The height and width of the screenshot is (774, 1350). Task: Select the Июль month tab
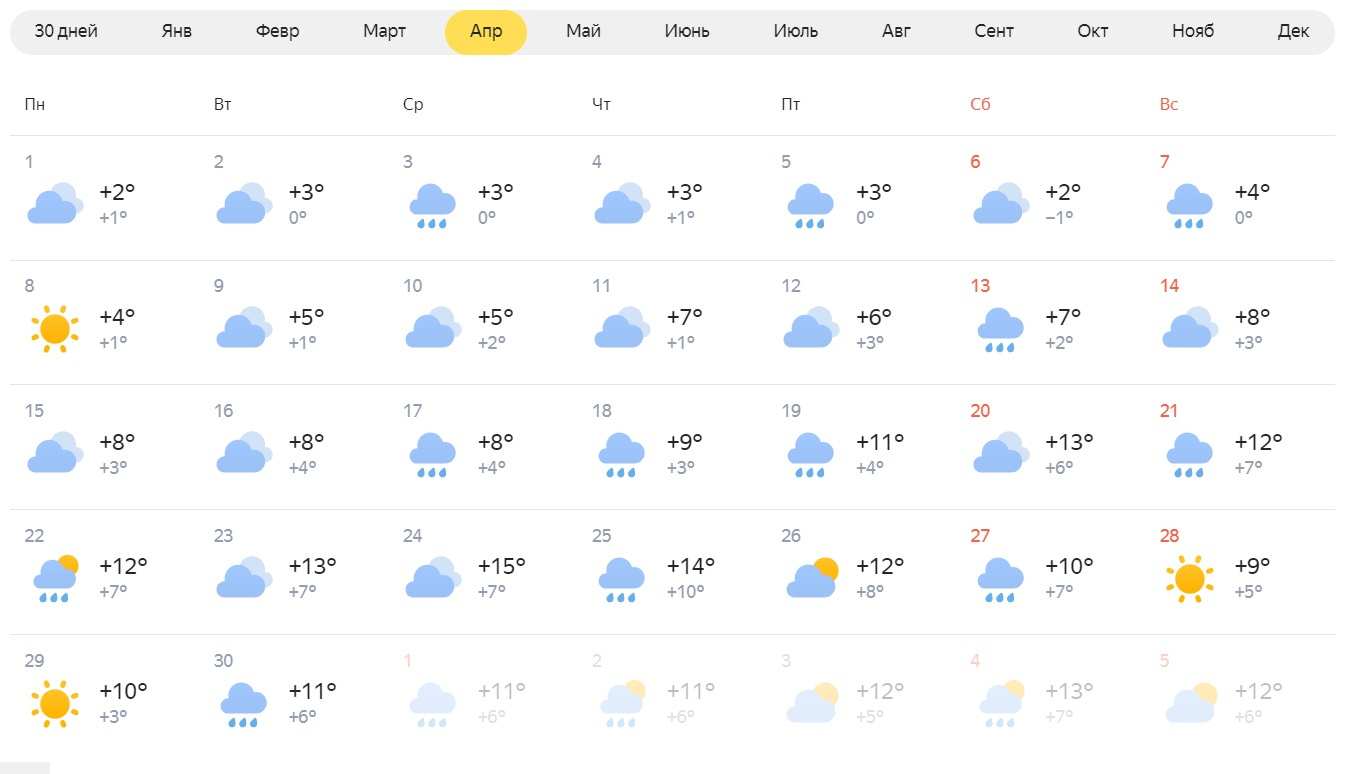point(795,31)
